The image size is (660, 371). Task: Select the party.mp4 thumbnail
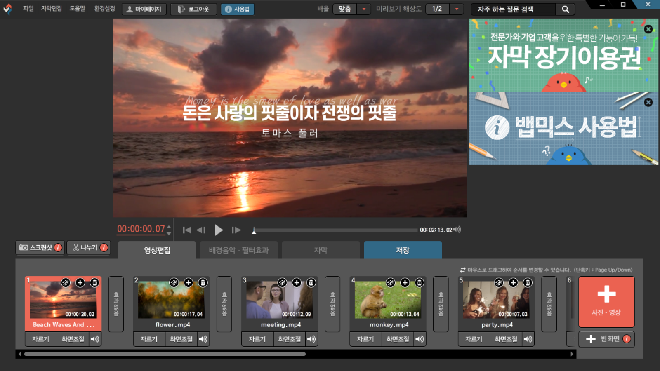(x=496, y=300)
